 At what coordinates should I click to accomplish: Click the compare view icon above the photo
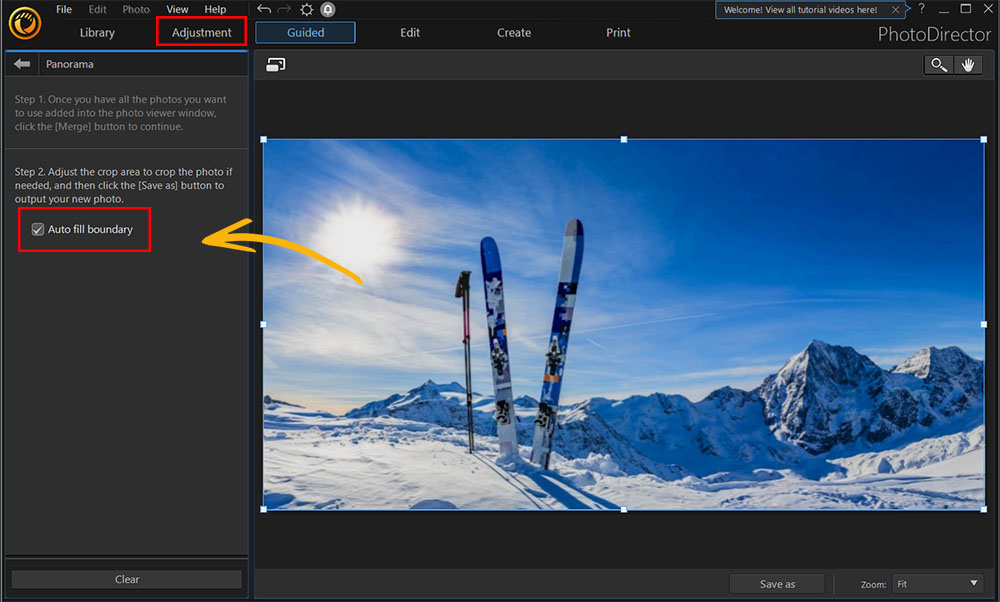pyautogui.click(x=275, y=64)
